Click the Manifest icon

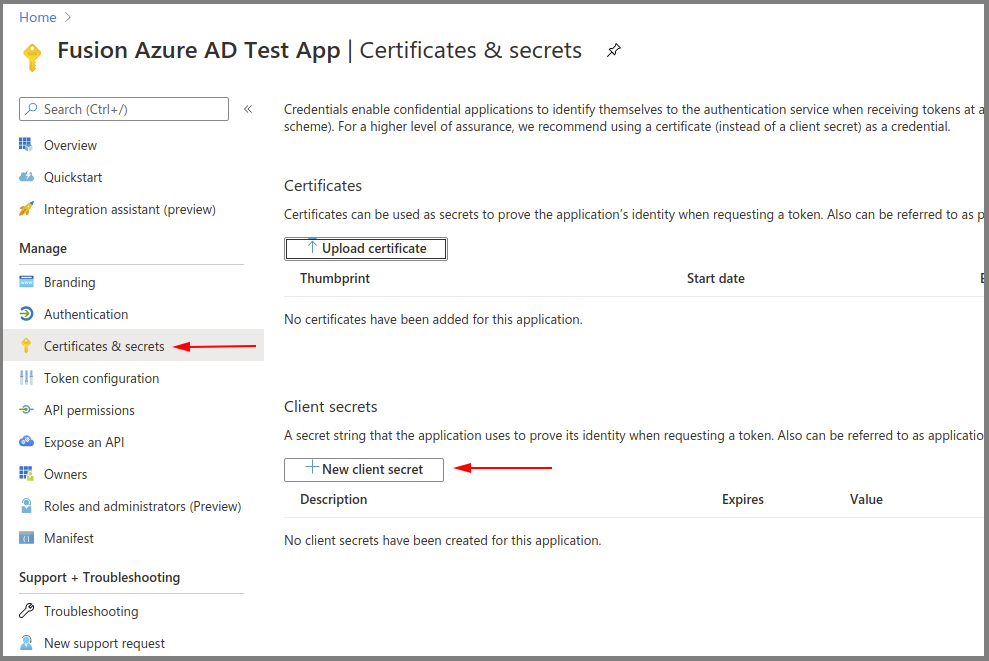pos(26,537)
